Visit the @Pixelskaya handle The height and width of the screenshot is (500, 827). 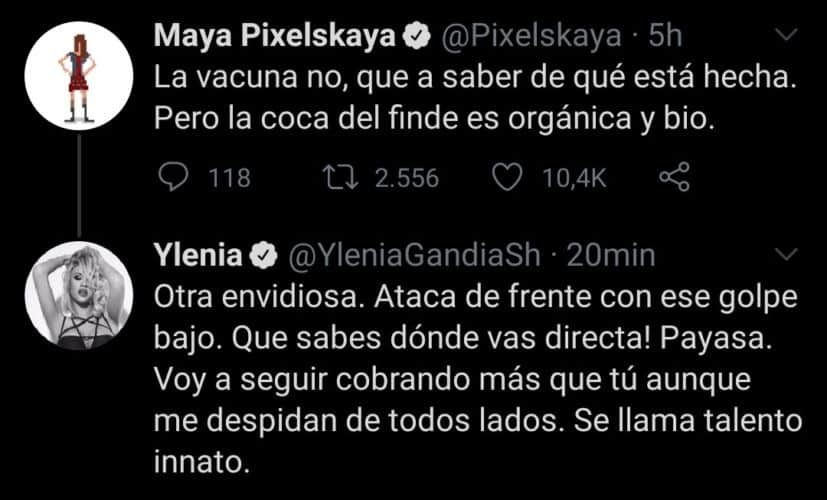tap(531, 38)
